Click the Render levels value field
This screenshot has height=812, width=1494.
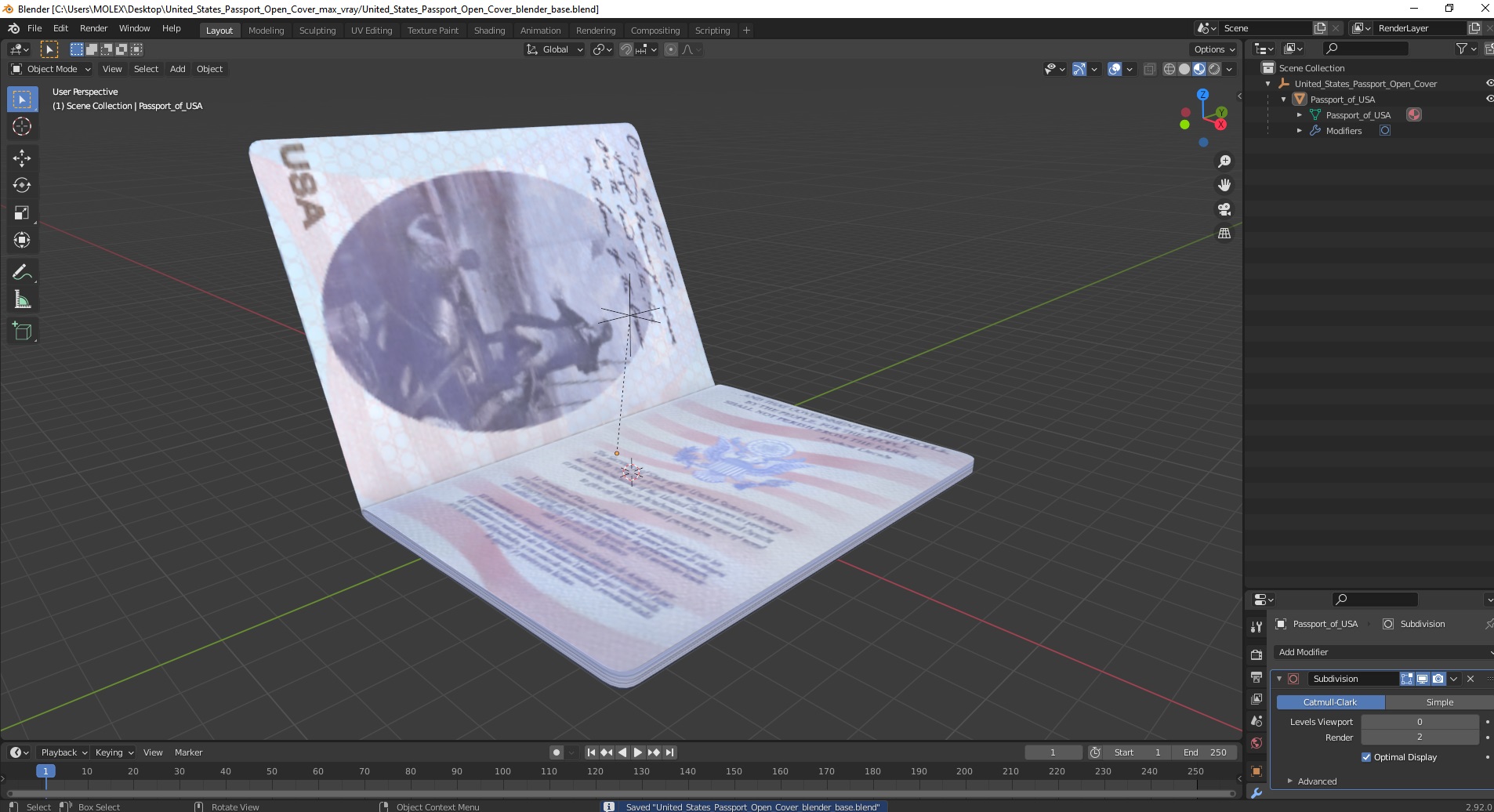(1420, 738)
